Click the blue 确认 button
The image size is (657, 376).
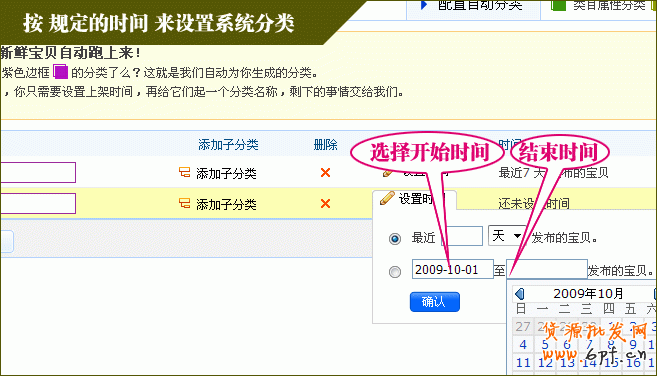[435, 302]
